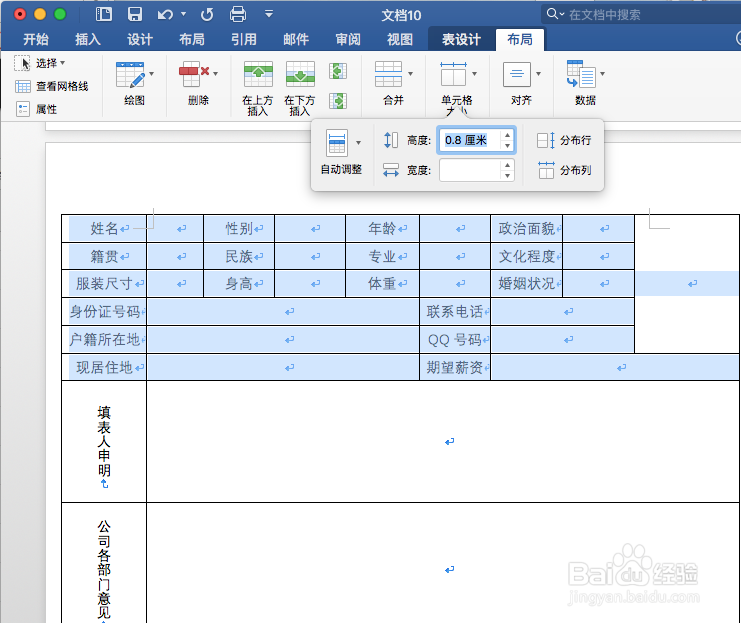Click the 单元格大小 cell size icon
The width and height of the screenshot is (741, 623).
coord(453,74)
